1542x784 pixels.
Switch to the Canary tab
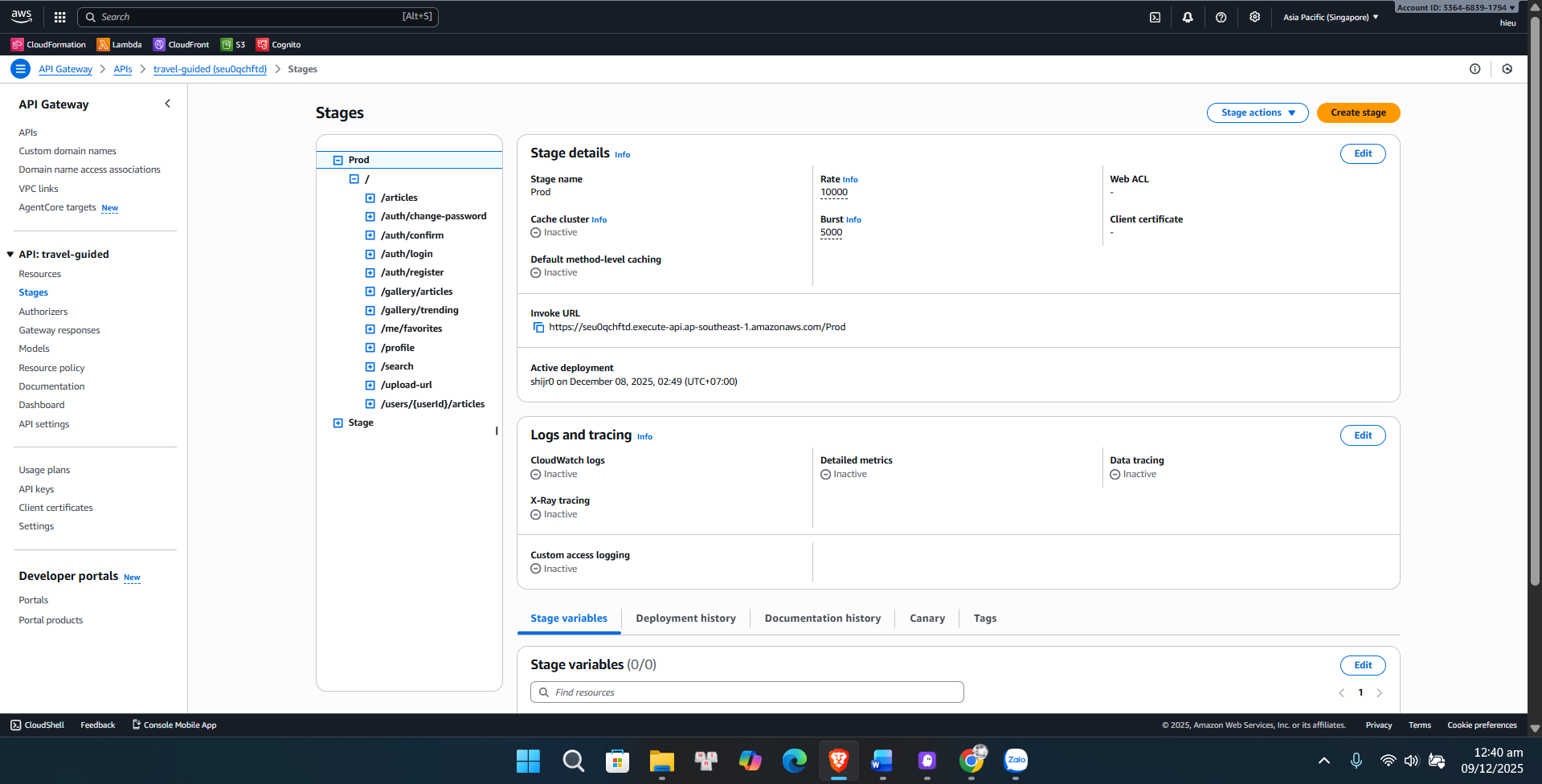tap(926, 618)
